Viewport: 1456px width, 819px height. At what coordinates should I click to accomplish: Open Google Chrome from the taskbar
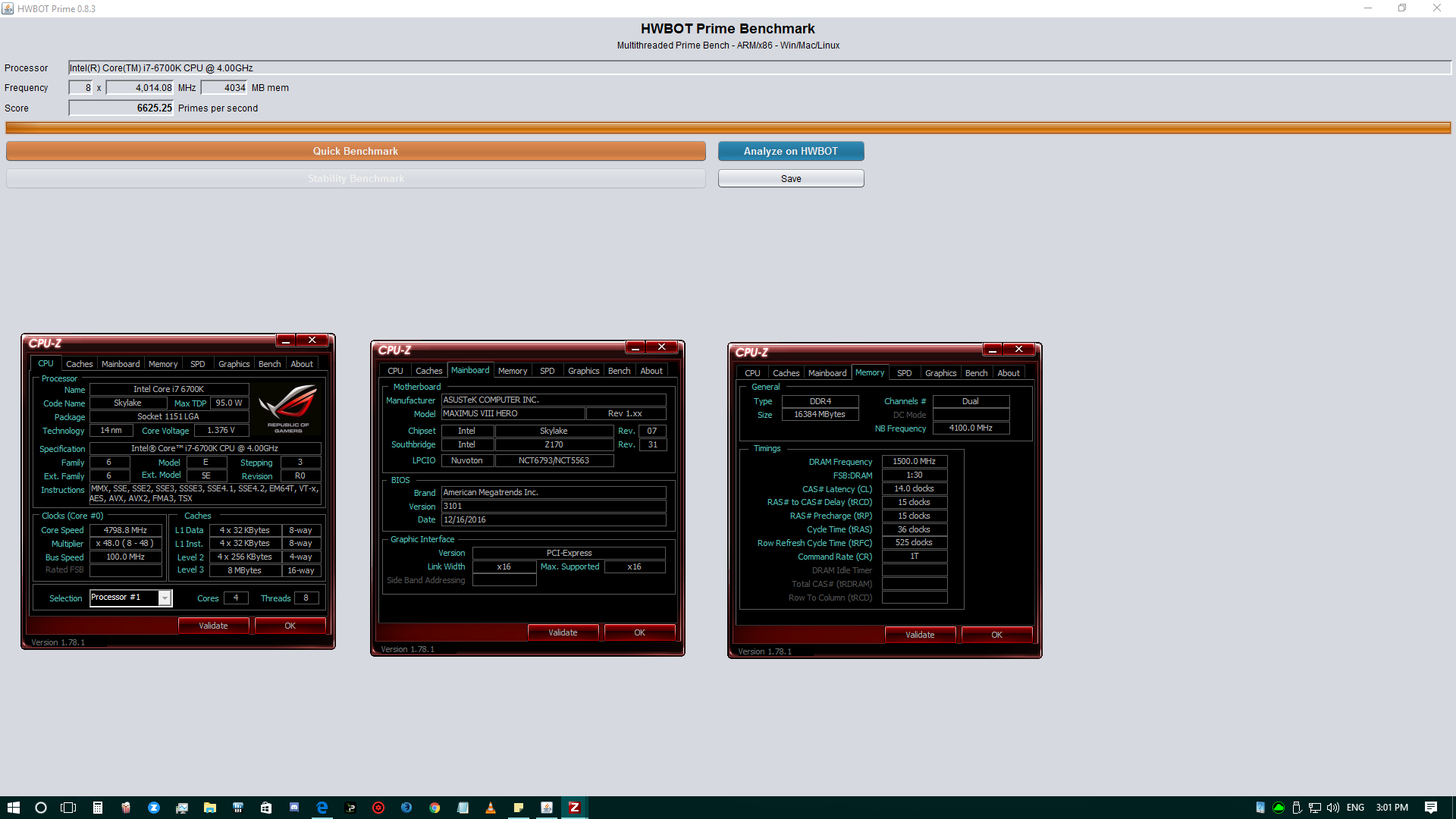[x=435, y=808]
